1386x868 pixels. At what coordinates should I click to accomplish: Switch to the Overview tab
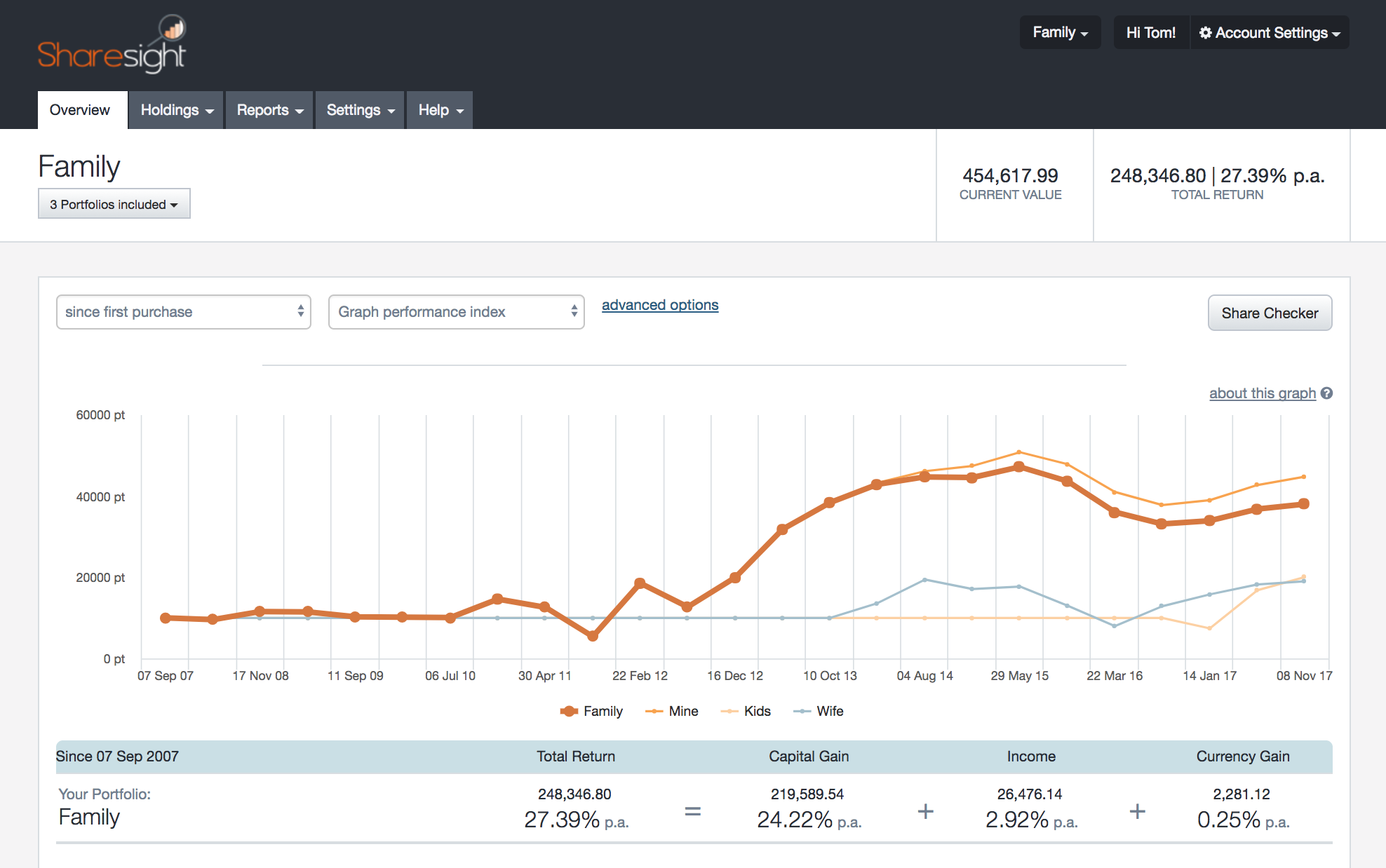[80, 110]
